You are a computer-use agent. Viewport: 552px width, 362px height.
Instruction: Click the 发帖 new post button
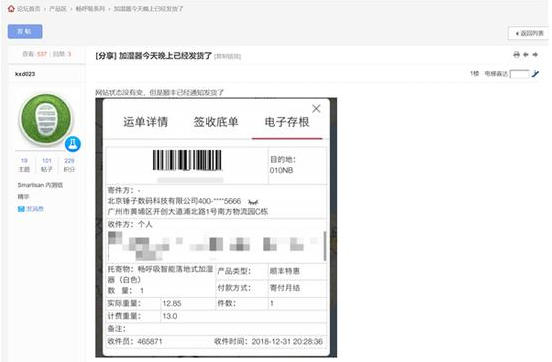tap(25, 31)
